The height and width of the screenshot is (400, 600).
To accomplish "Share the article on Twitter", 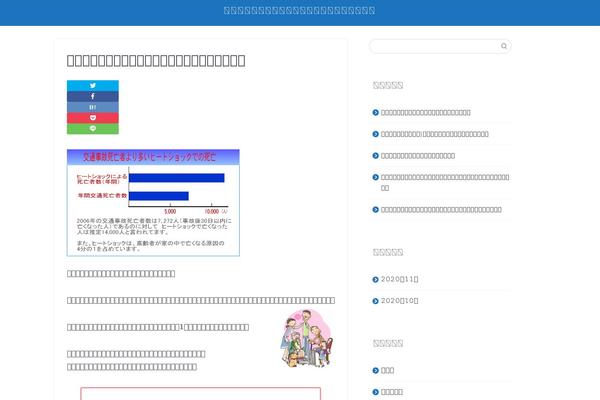I will (x=93, y=86).
